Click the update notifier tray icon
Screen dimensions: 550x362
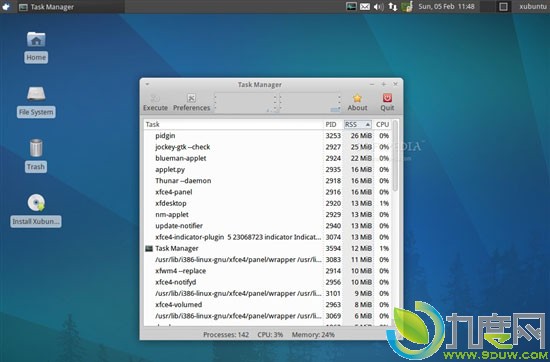point(407,6)
